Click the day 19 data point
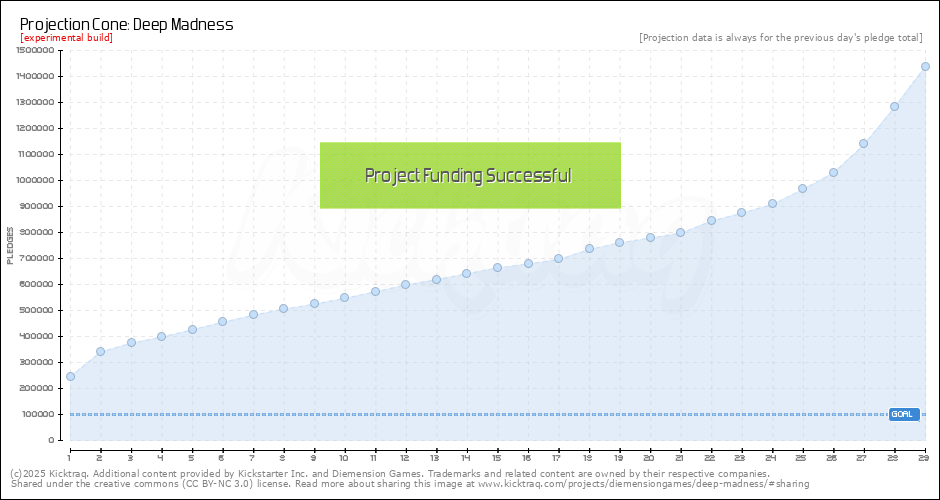The height and width of the screenshot is (500, 940). coord(619,242)
